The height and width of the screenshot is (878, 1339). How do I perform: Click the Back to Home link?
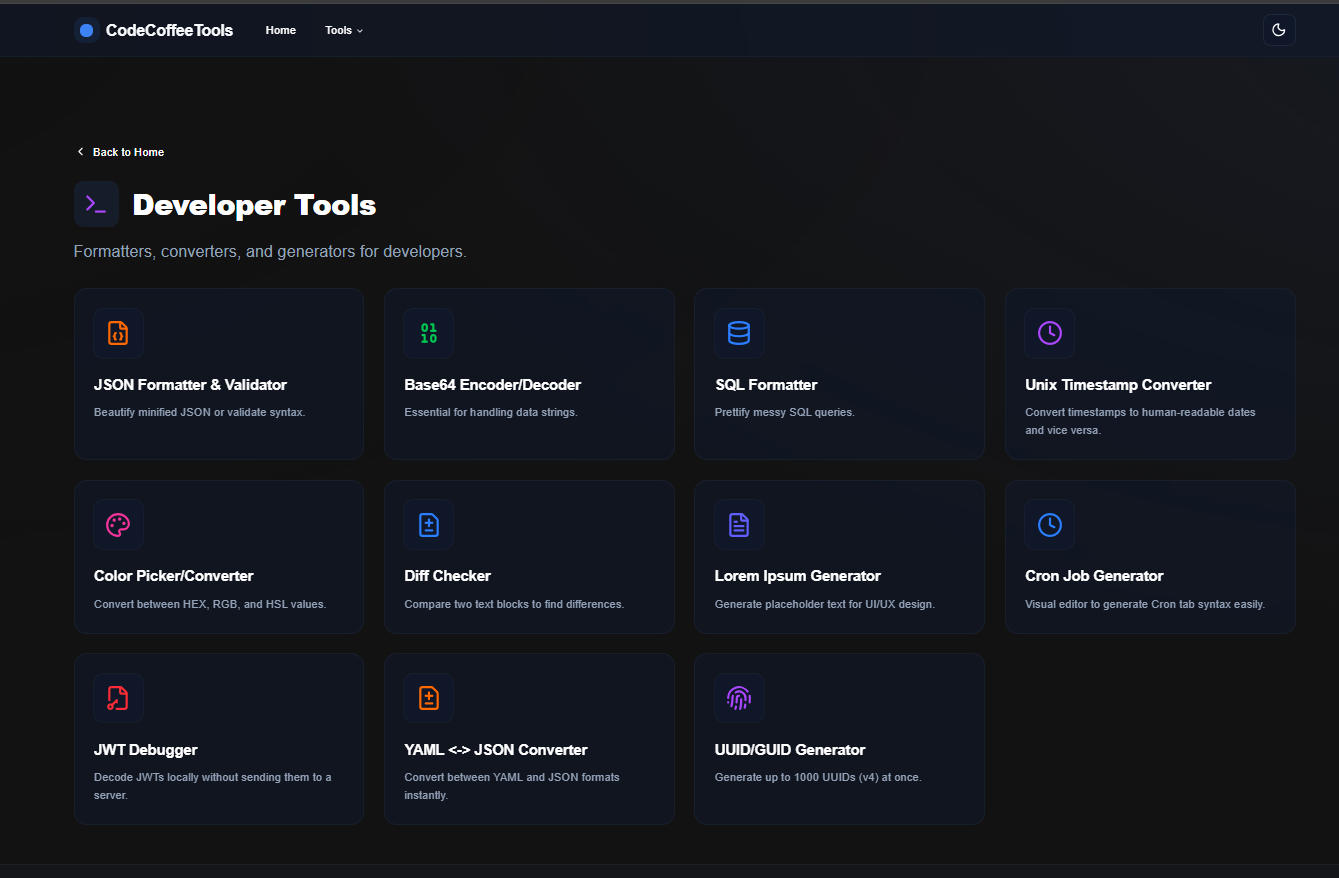(120, 151)
